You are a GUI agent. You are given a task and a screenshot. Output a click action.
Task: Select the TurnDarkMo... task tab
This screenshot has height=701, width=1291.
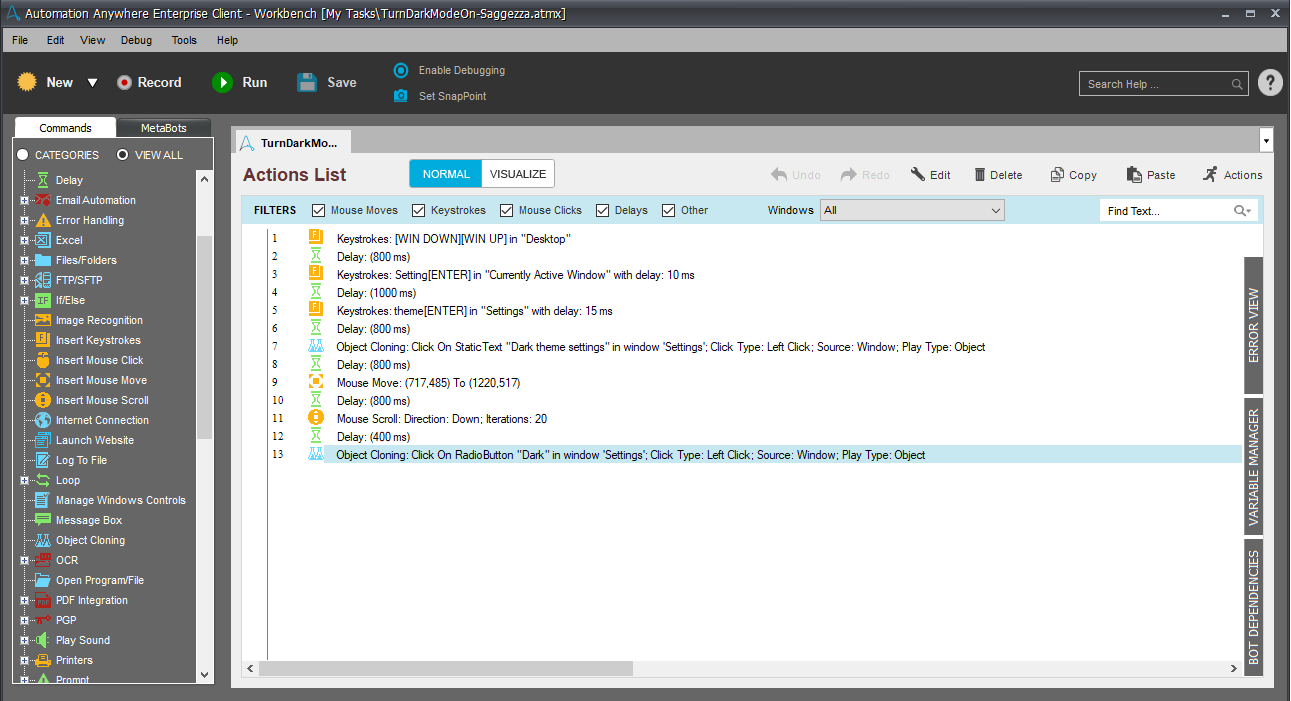pos(292,143)
